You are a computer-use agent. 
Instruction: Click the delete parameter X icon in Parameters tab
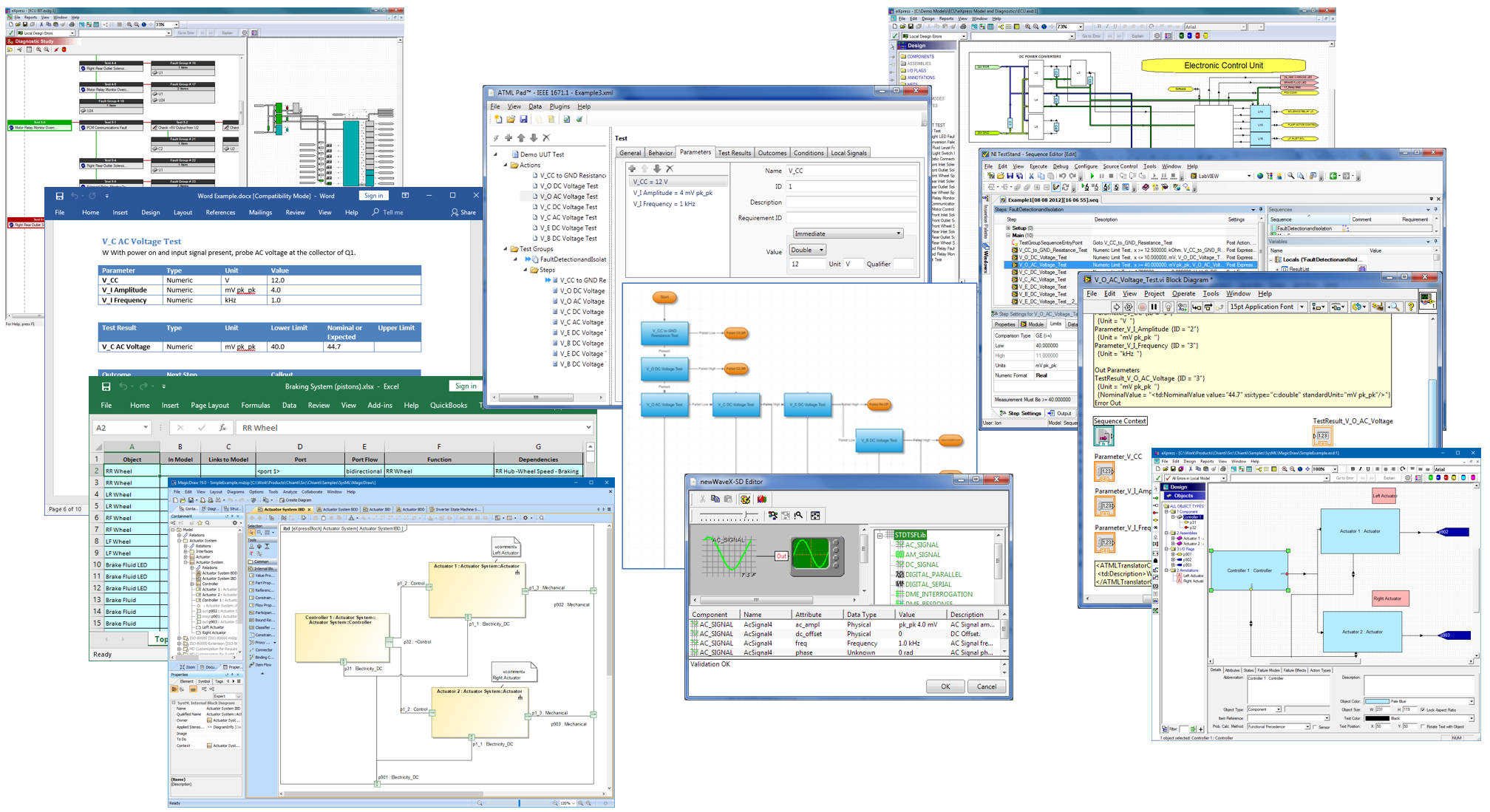tap(670, 168)
